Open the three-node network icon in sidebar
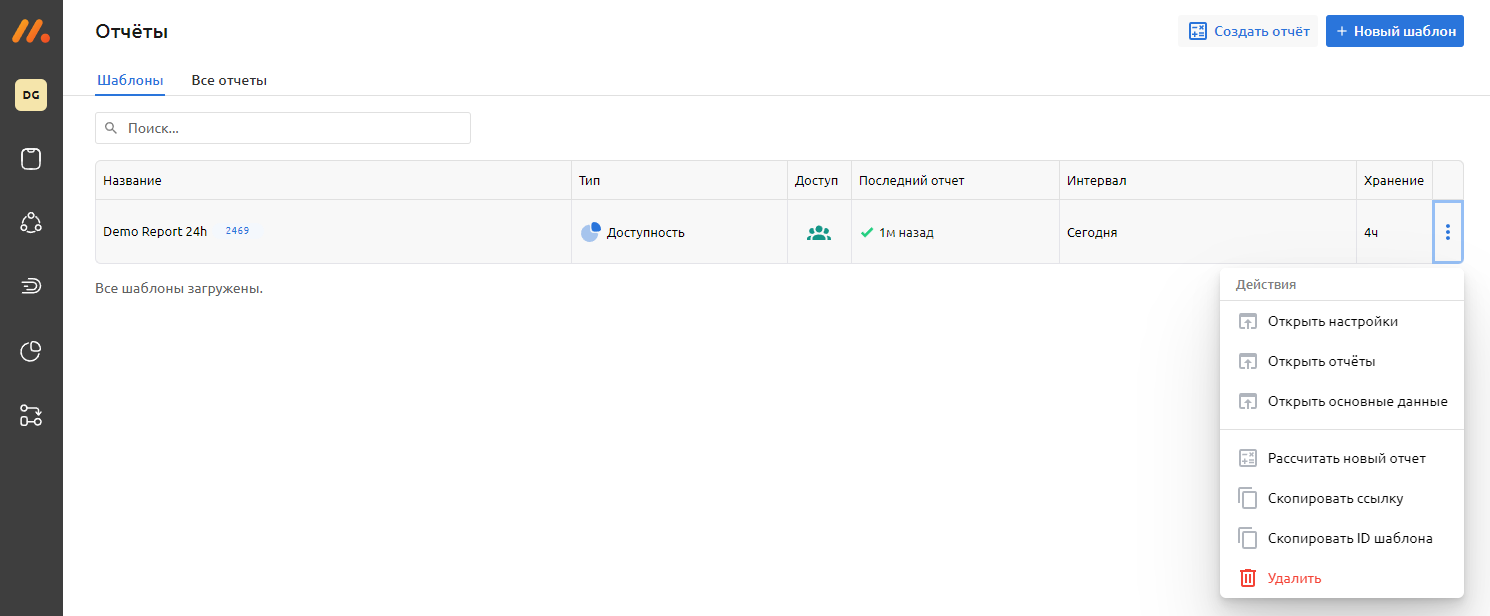The width and height of the screenshot is (1490, 616). pos(31,223)
